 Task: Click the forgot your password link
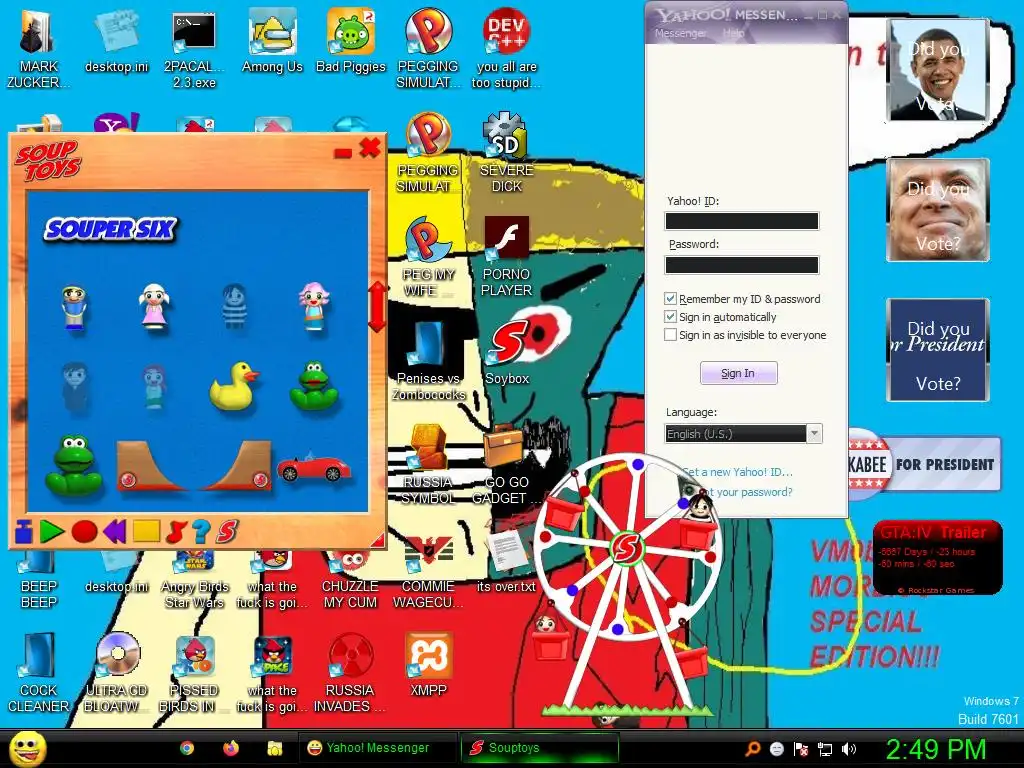tap(748, 492)
